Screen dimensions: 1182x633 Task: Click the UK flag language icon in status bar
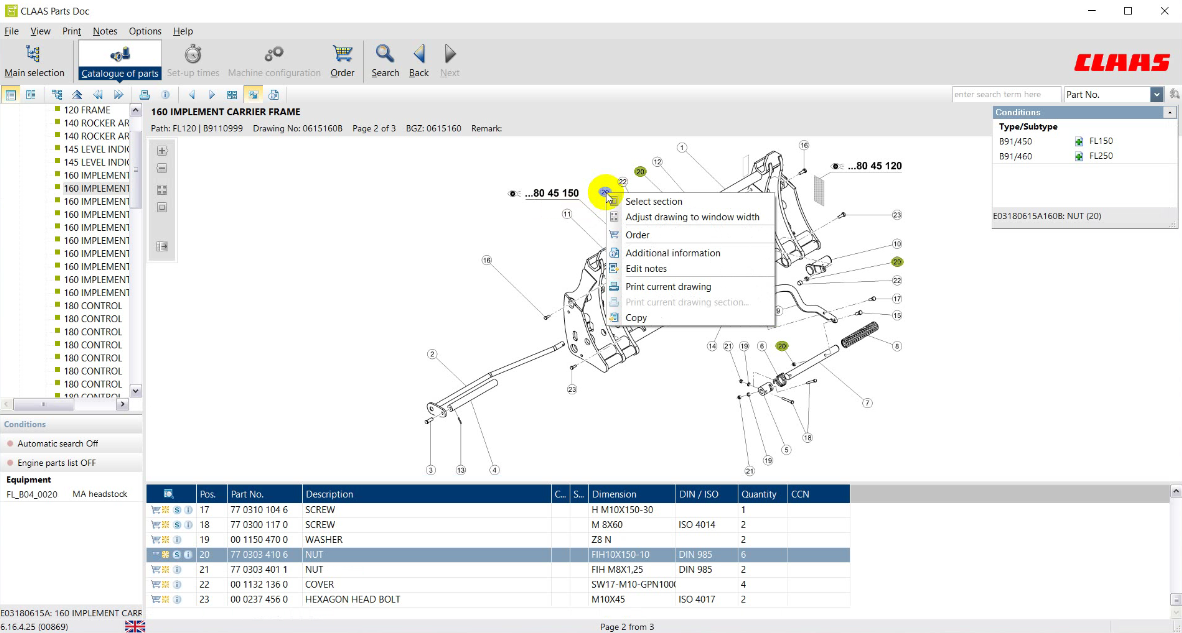135,627
